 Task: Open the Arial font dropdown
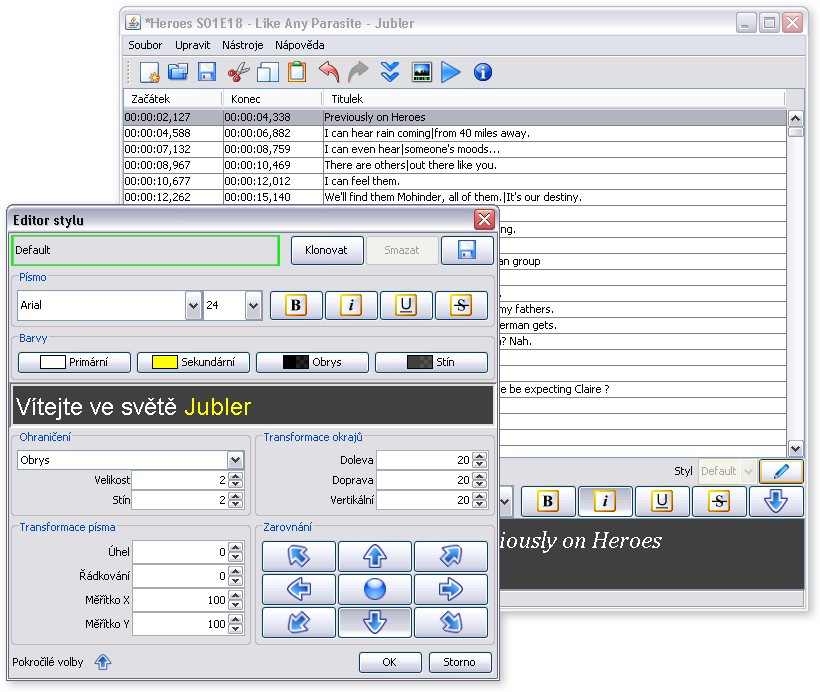click(193, 305)
